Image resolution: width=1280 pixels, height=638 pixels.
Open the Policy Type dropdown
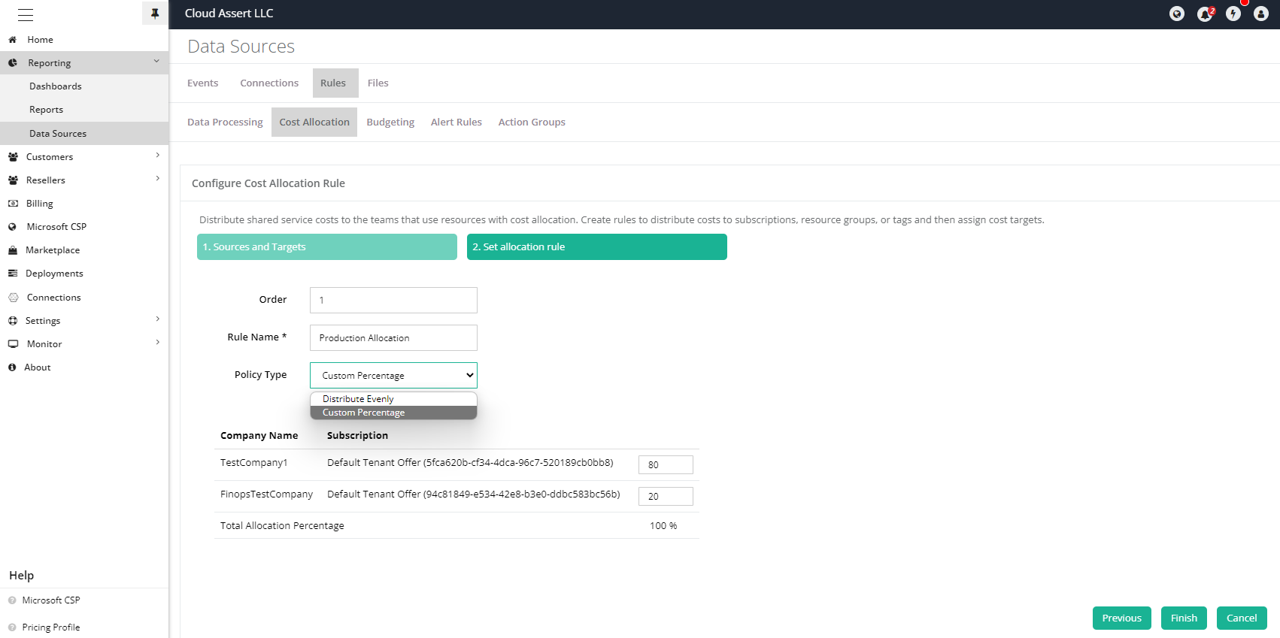tap(394, 375)
